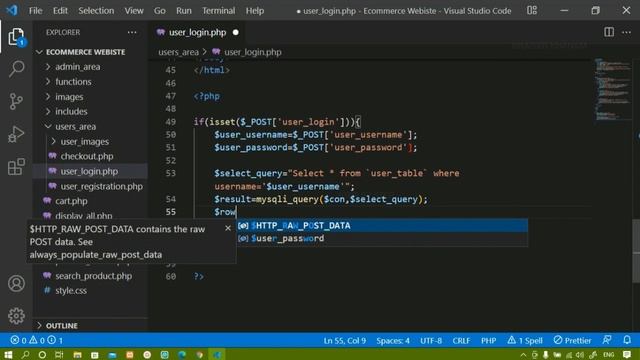Click the unsaved dot on user_login.php tab

click(x=236, y=32)
